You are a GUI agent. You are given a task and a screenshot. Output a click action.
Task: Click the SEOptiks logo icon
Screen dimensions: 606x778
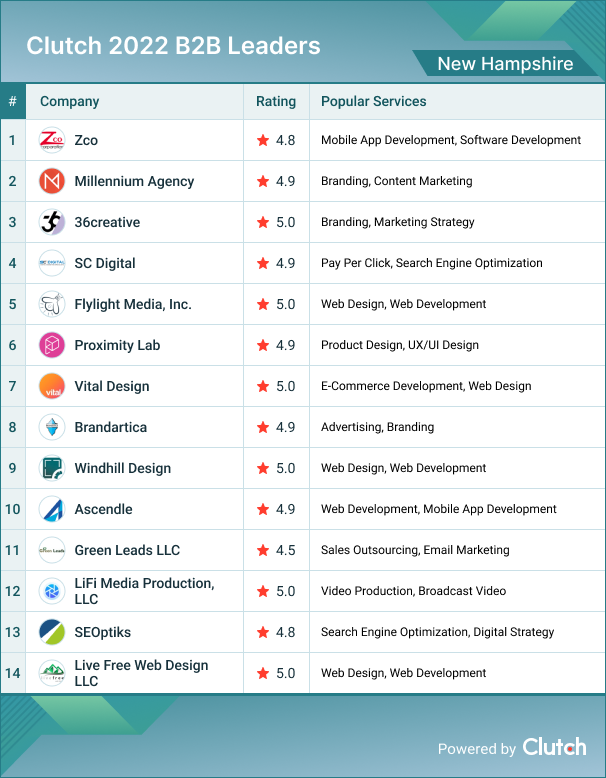pos(52,632)
